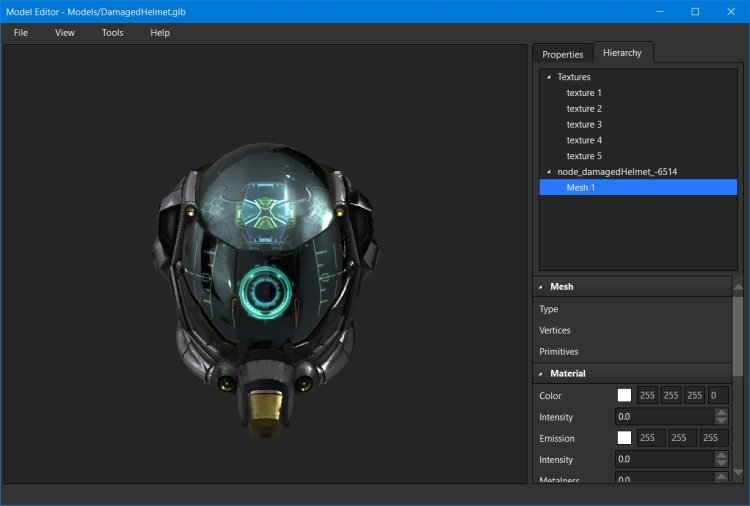Screen dimensions: 750x506
Task: Select texture 3 in the hierarchy
Action: coord(584,125)
